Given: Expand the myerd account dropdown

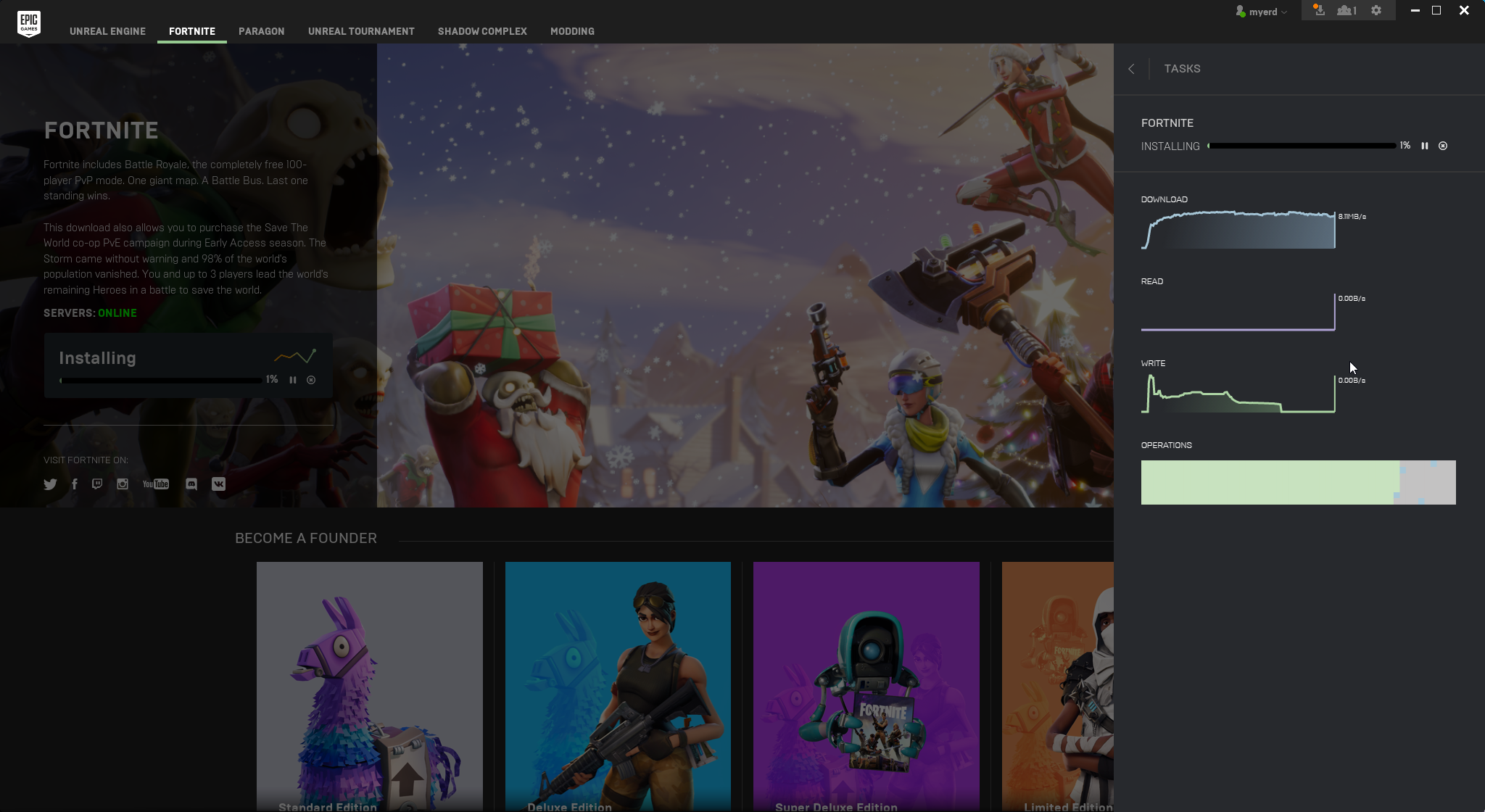Looking at the screenshot, I should point(1262,12).
